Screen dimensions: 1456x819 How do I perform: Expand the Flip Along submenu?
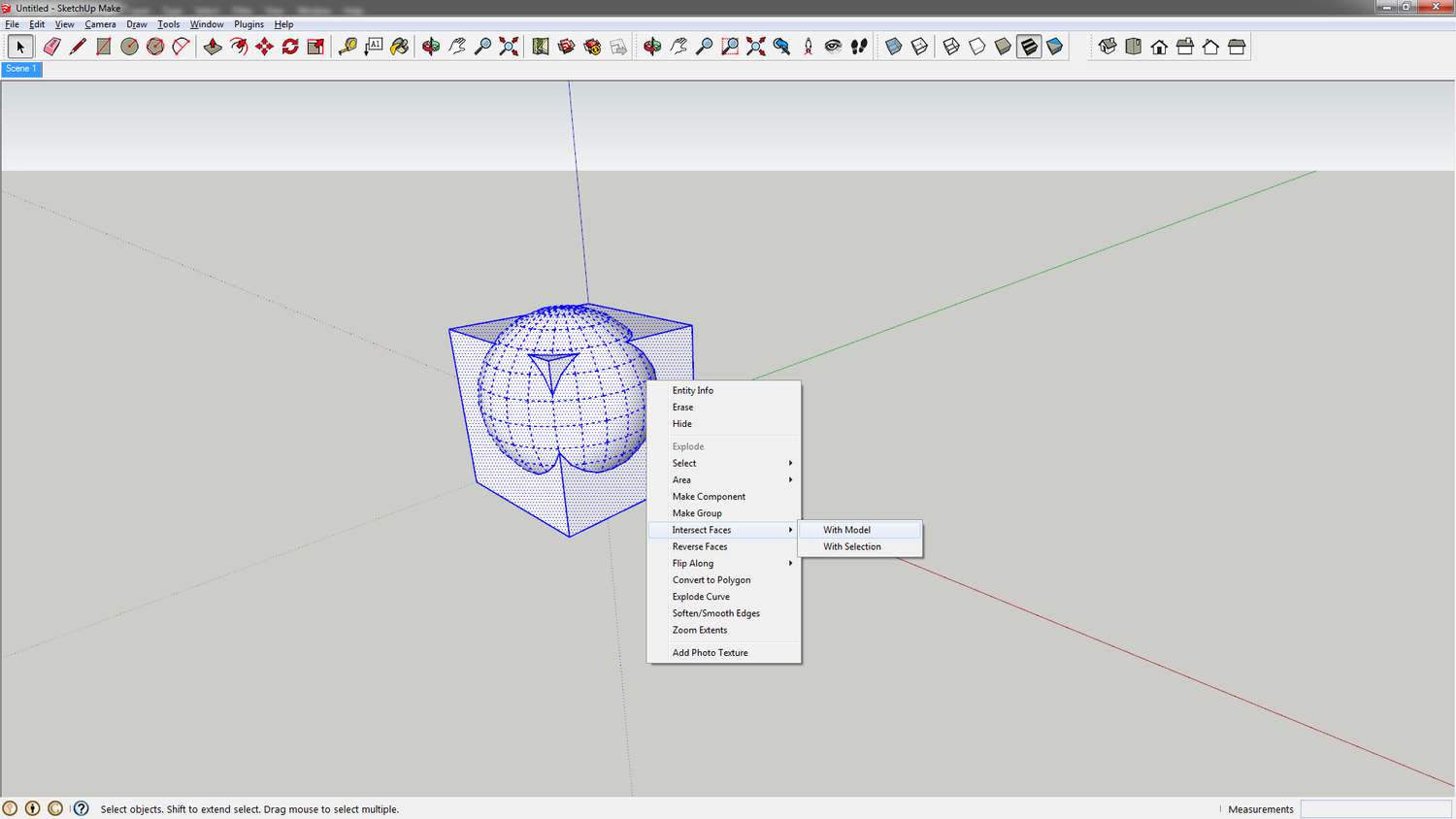tap(692, 563)
